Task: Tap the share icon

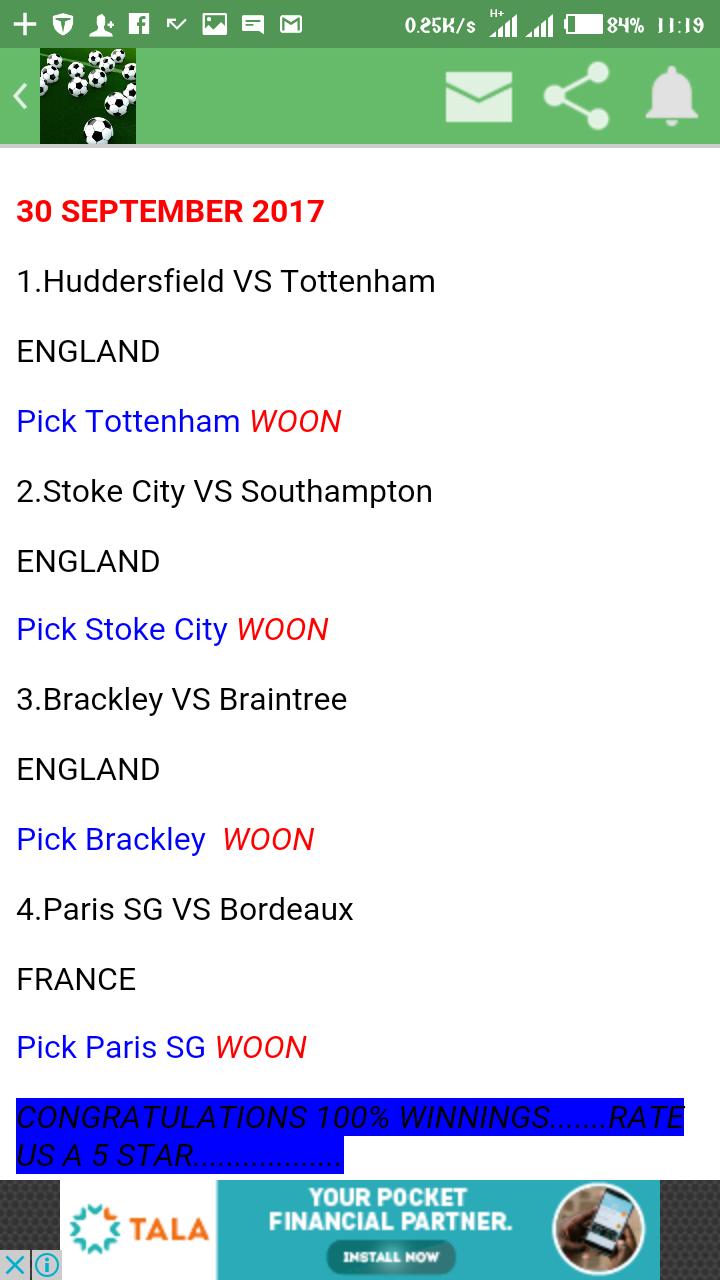Action: 576,96
